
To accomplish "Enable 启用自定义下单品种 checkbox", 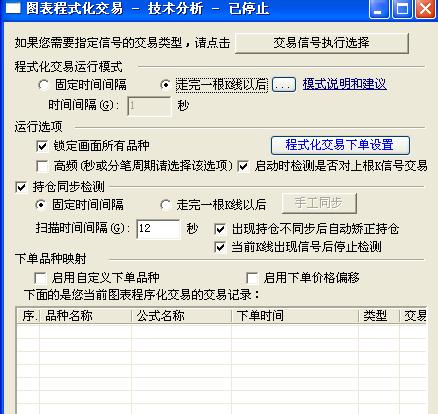I will [x=40, y=278].
